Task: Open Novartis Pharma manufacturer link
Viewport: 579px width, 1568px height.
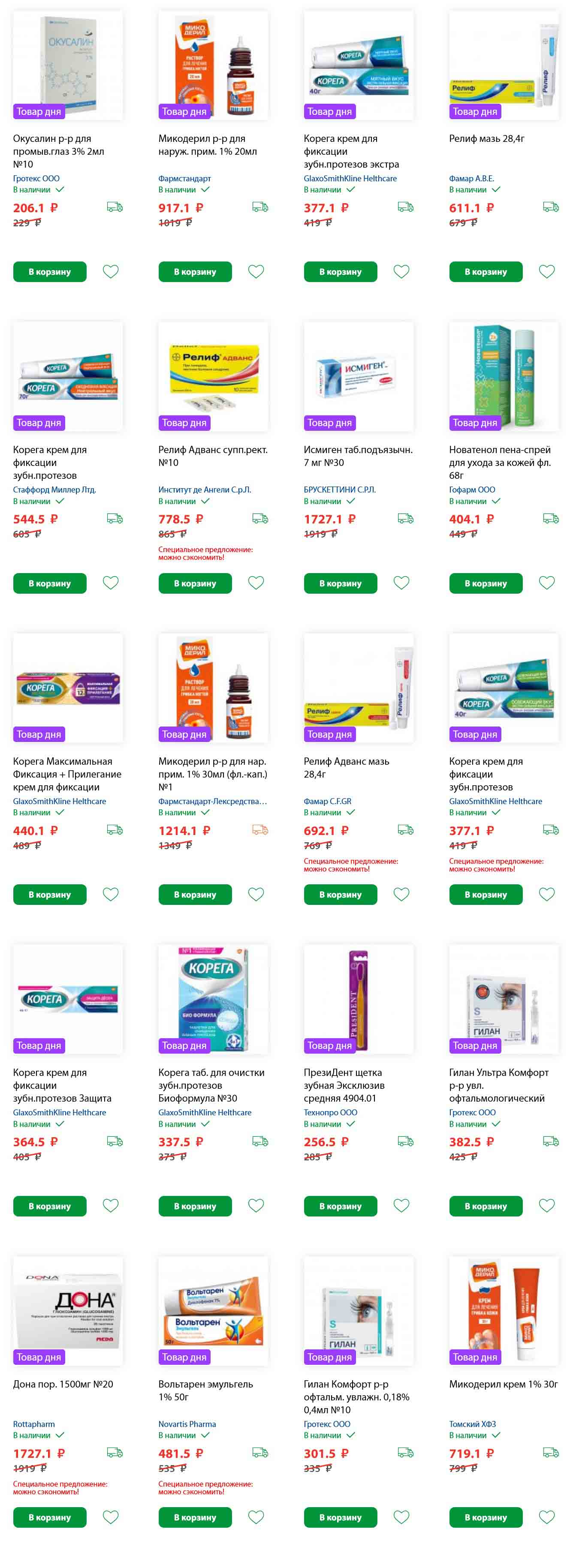Action: (x=187, y=1424)
